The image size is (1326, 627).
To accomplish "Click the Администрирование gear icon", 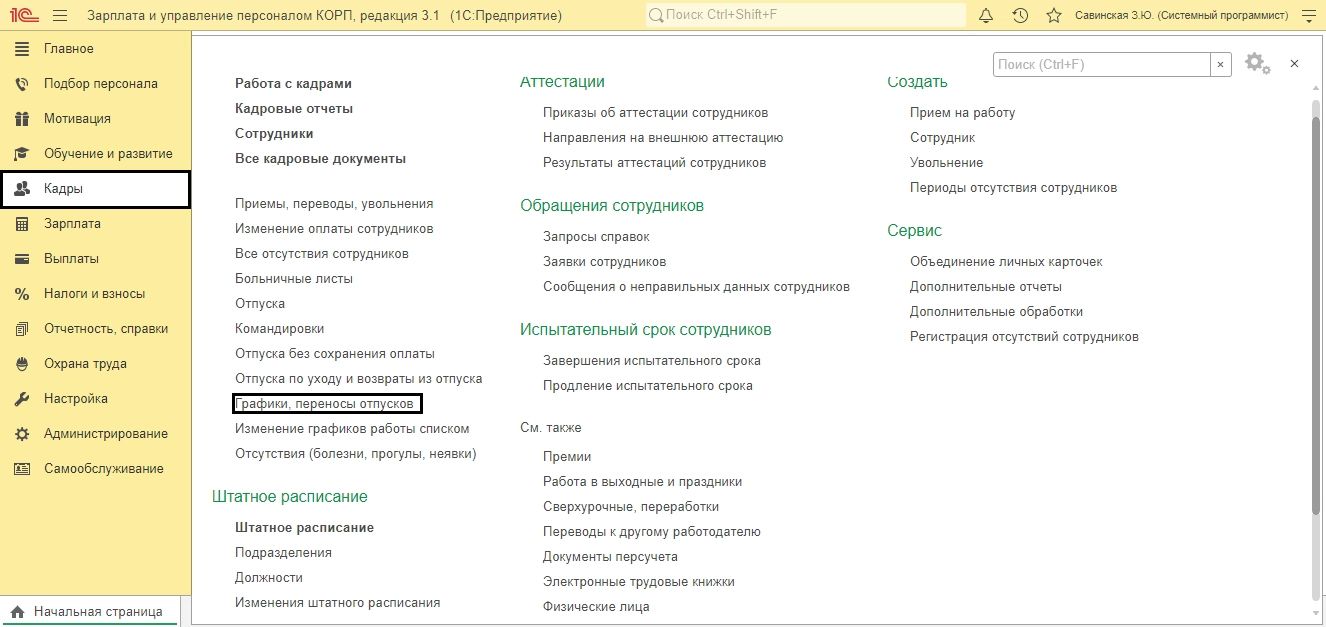I will click(x=22, y=434).
